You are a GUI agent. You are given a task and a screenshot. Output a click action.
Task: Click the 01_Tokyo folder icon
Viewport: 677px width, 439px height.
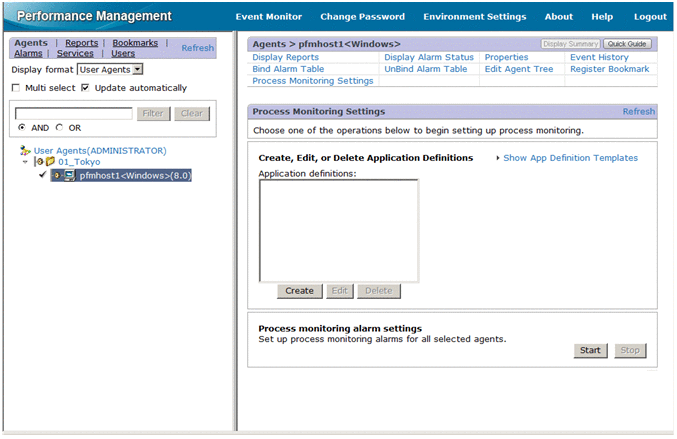49,162
